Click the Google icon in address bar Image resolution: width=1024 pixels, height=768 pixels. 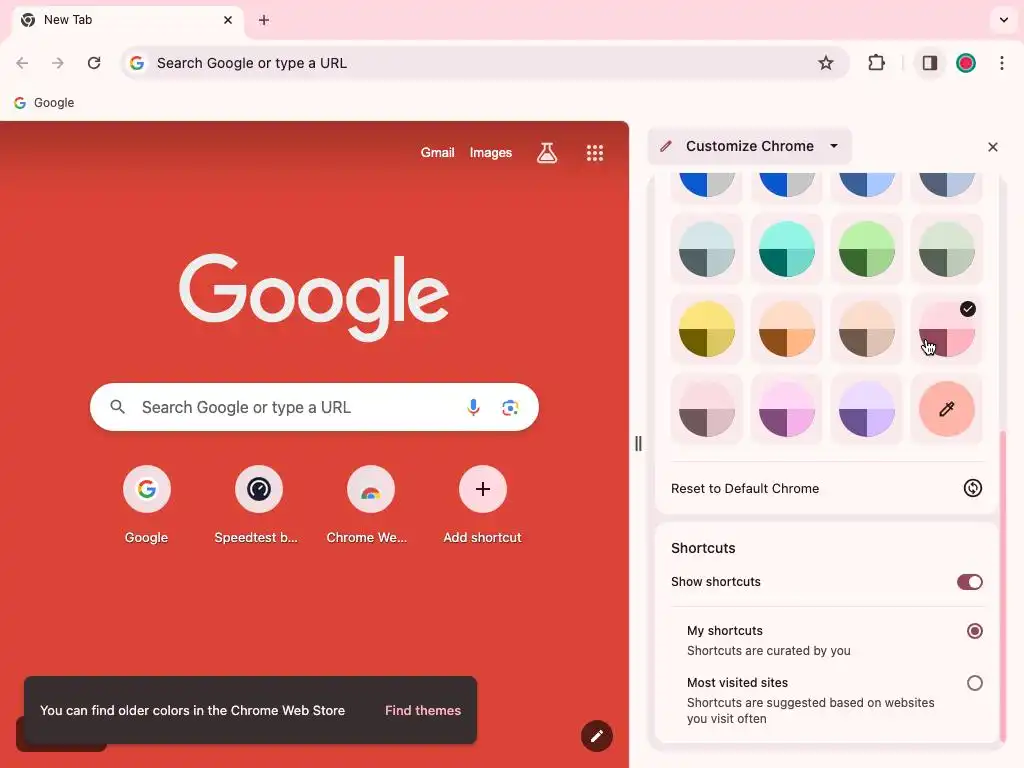coord(136,63)
